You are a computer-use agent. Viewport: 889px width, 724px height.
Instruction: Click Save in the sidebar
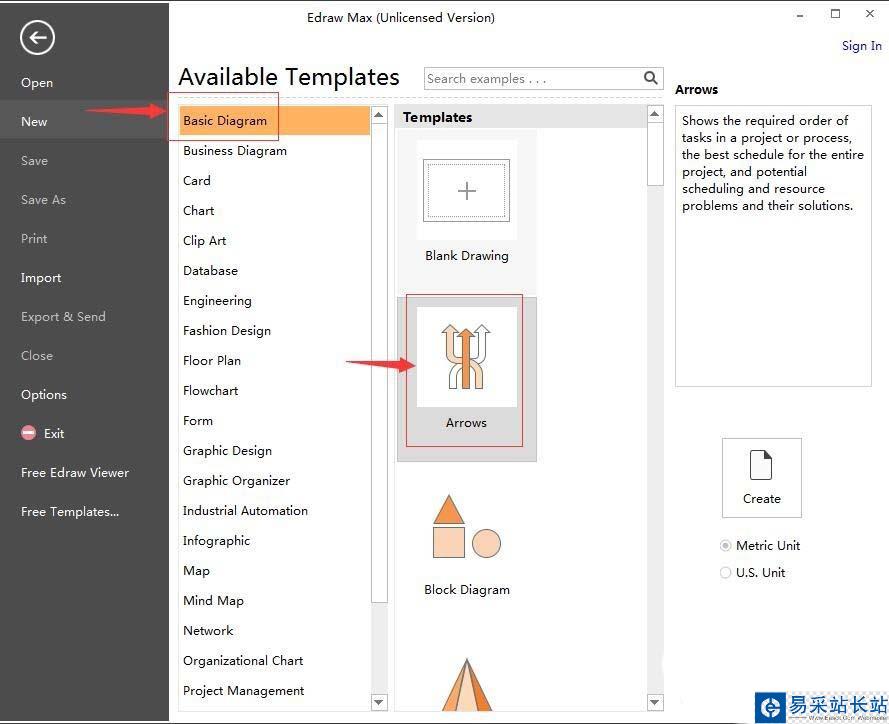point(34,160)
